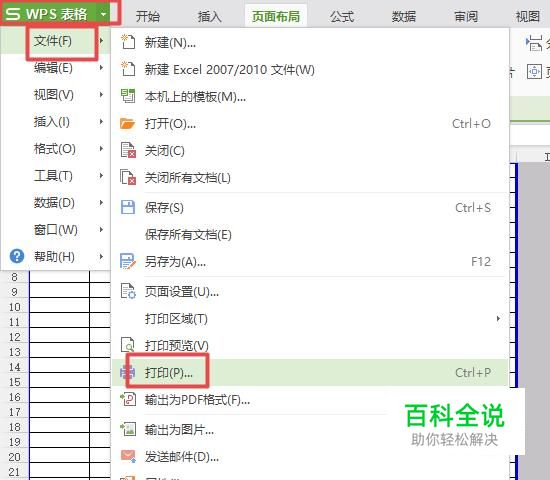
Task: Open the 帮助(H) menu item
Action: click(55, 256)
